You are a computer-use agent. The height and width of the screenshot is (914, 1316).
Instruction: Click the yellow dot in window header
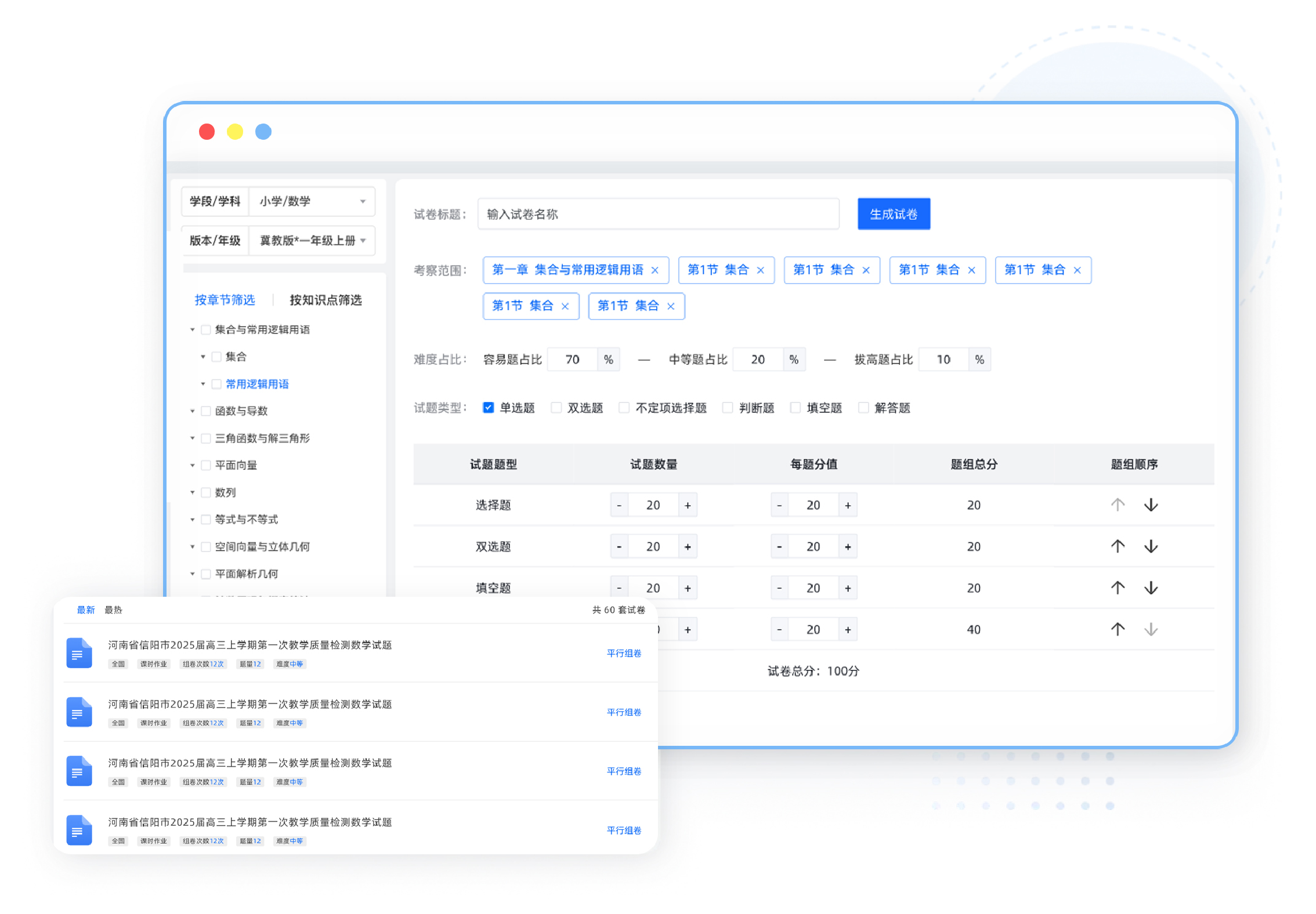pyautogui.click(x=234, y=132)
